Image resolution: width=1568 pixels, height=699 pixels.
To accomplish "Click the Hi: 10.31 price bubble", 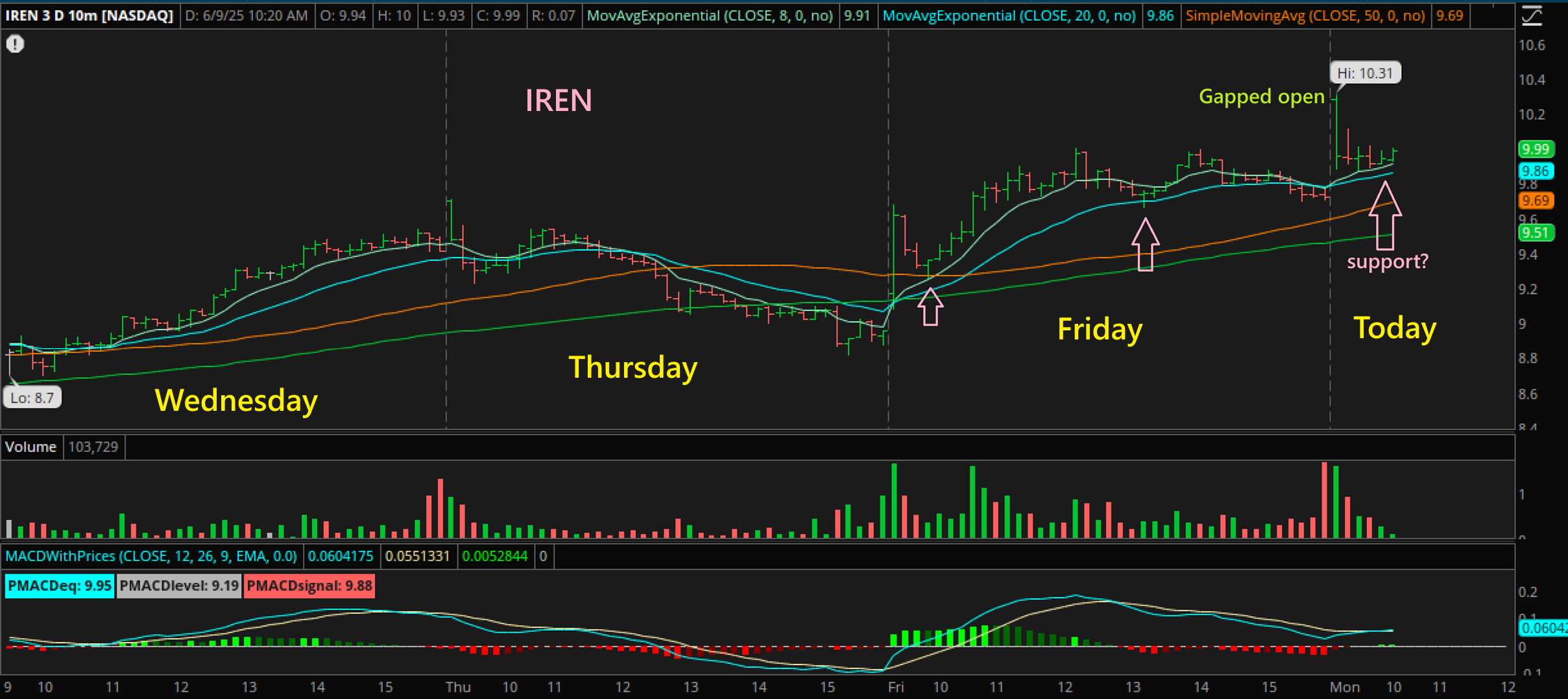I will point(1365,73).
